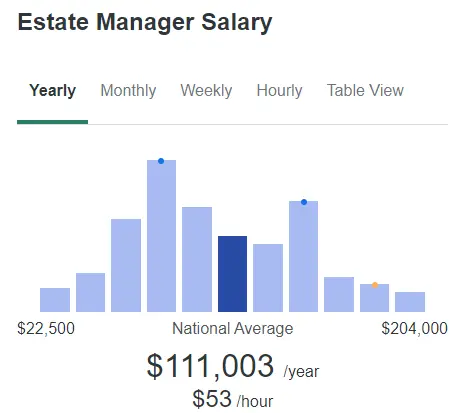Open the Weekly salary tab
The width and height of the screenshot is (461, 413).
(206, 91)
